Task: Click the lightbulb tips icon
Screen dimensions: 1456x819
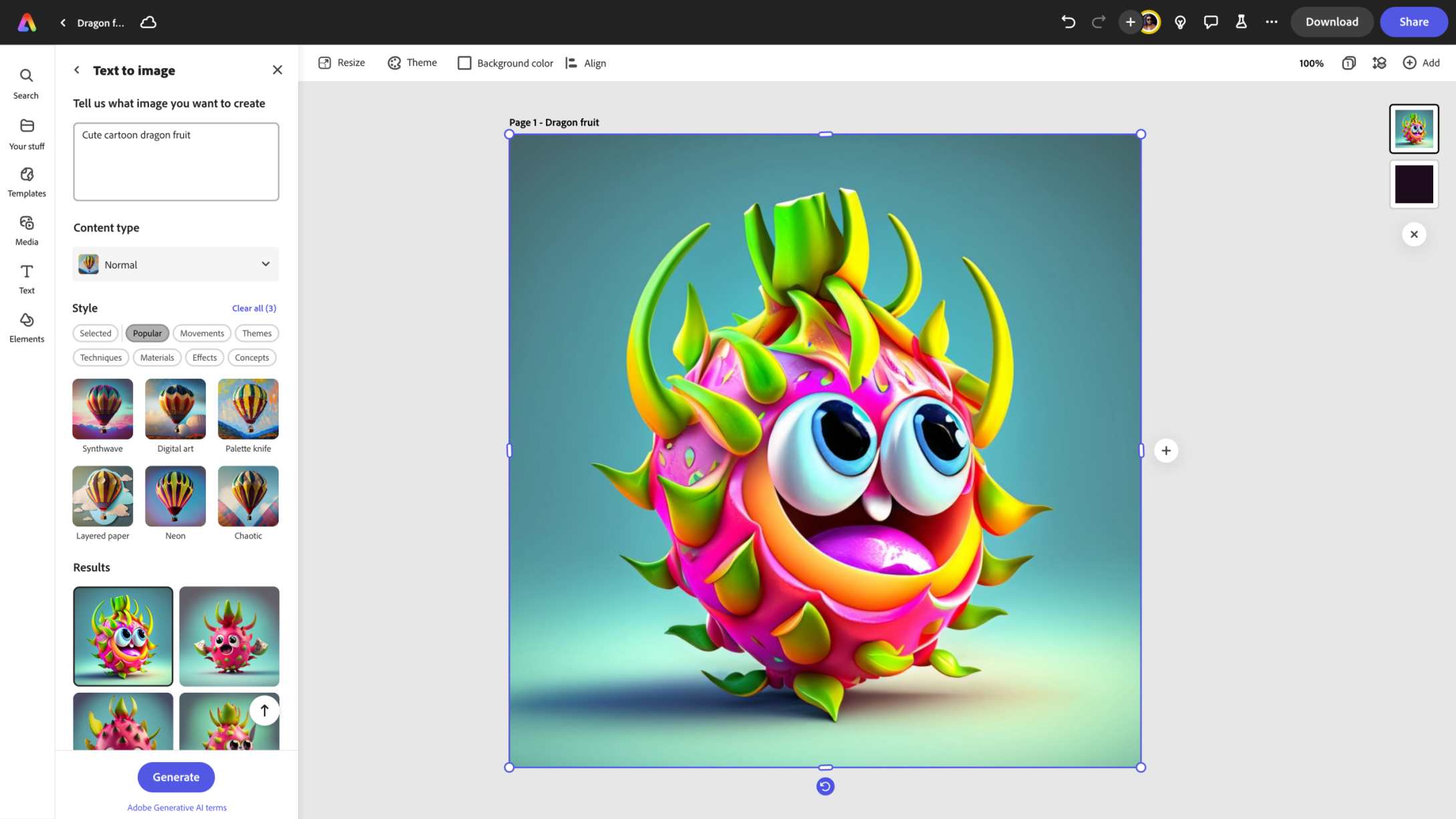Action: pos(1180,22)
